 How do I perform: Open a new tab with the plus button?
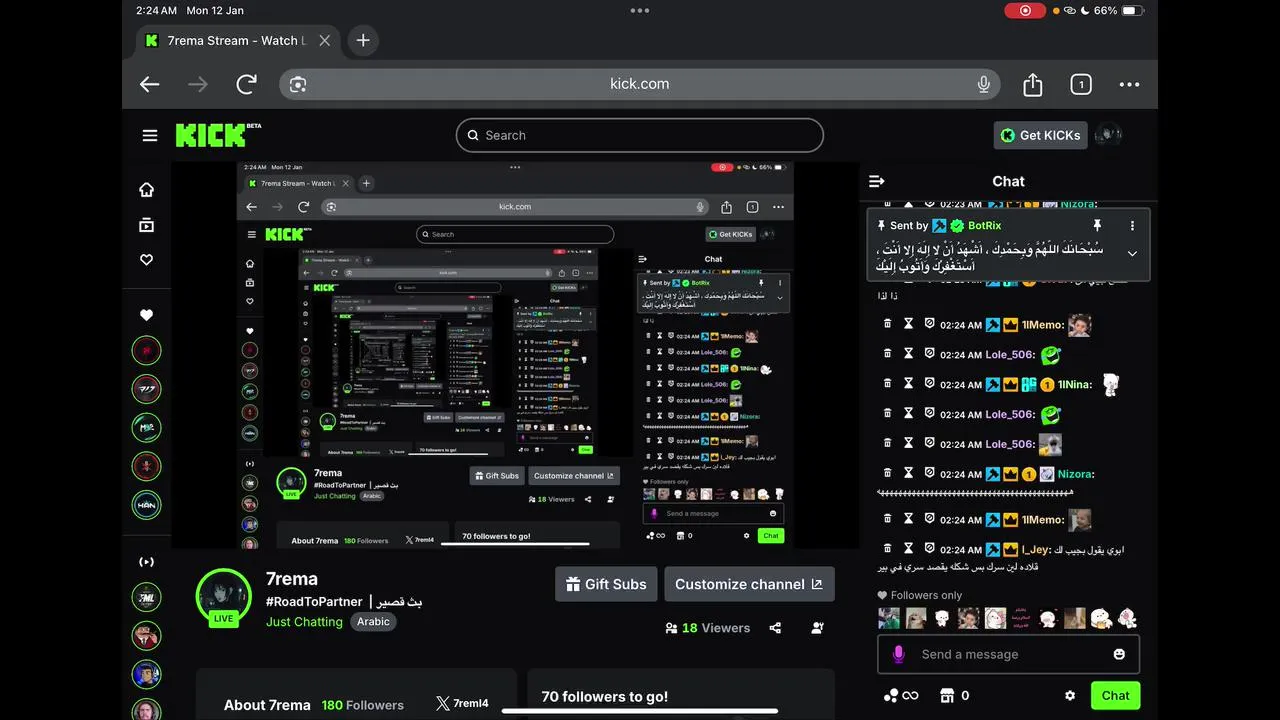coord(363,41)
